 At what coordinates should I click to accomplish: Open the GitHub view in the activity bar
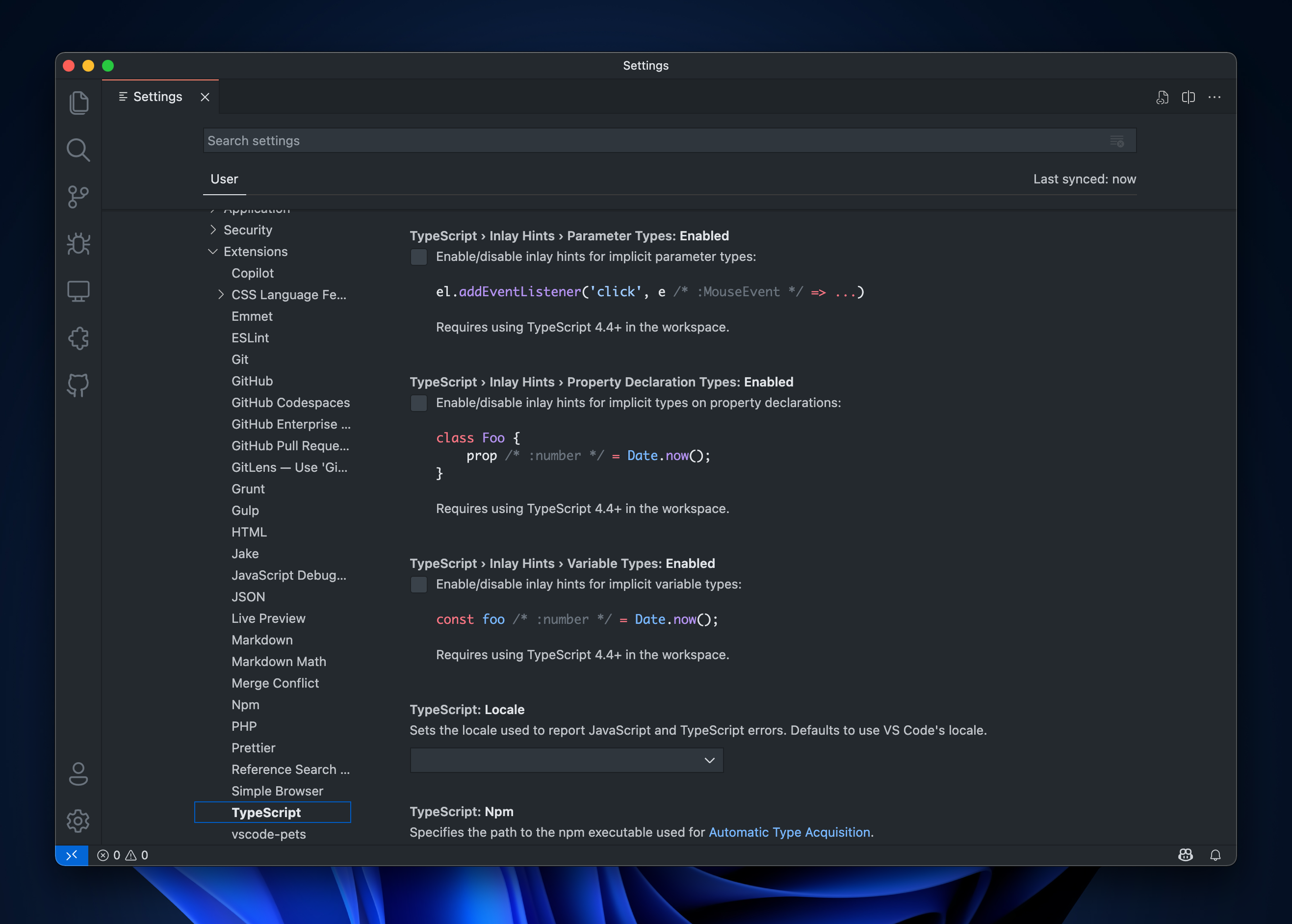78,385
